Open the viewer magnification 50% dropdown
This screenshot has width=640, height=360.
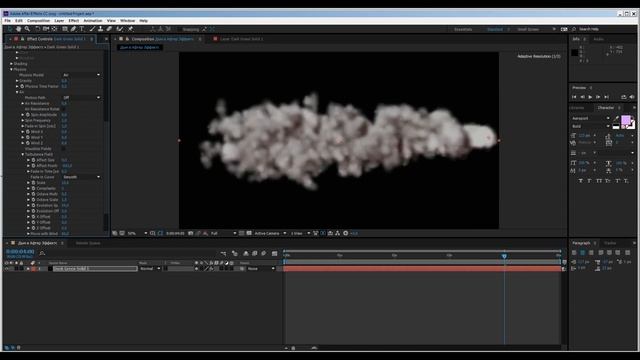pos(137,233)
